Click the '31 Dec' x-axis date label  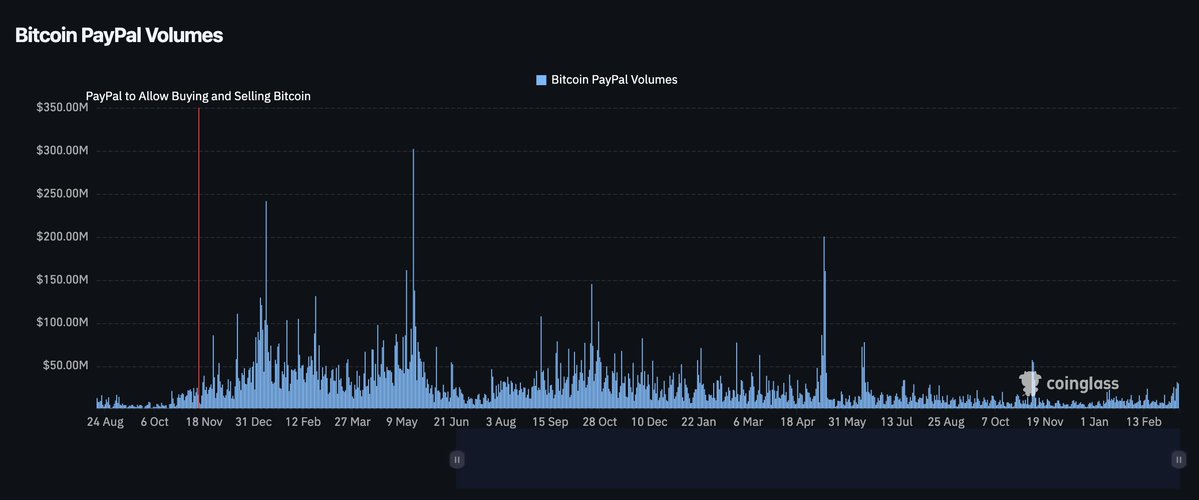[x=253, y=422]
